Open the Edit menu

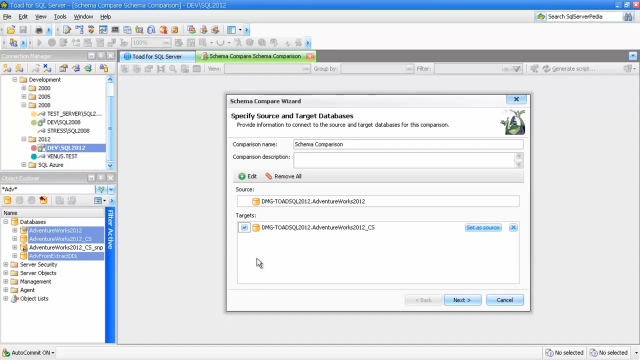tap(23, 17)
